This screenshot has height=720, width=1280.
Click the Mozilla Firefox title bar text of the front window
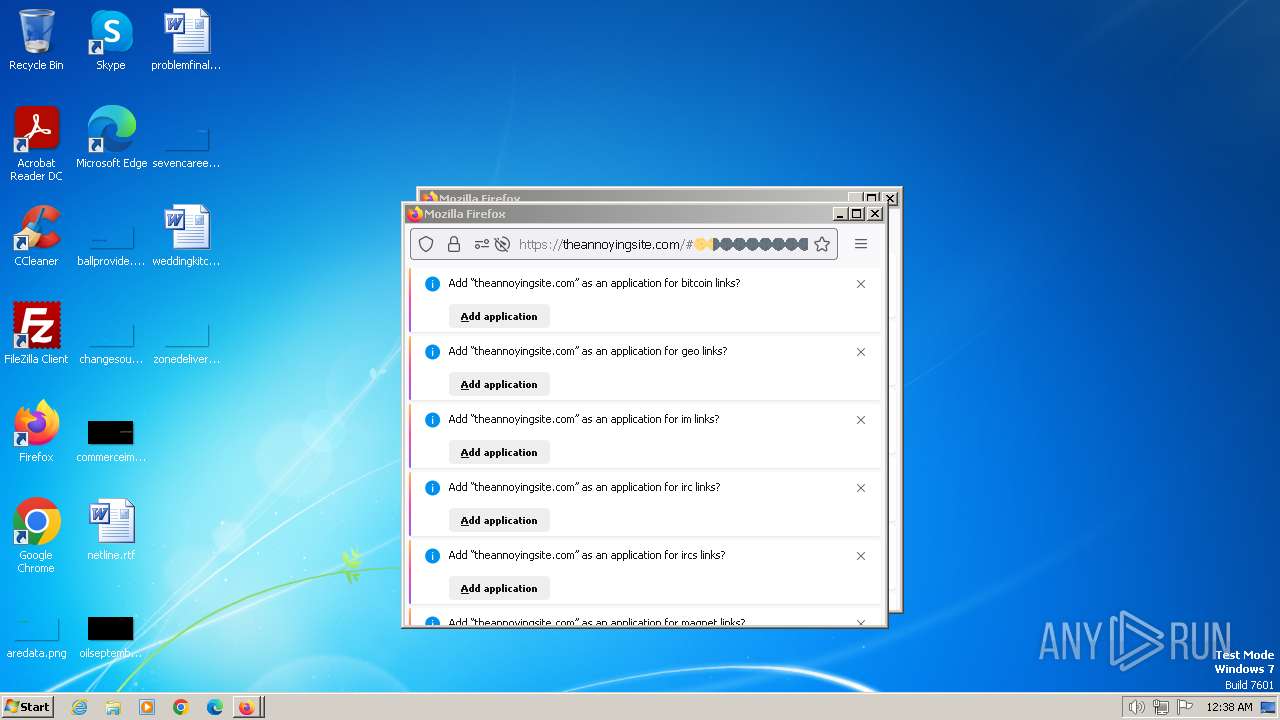coord(465,214)
